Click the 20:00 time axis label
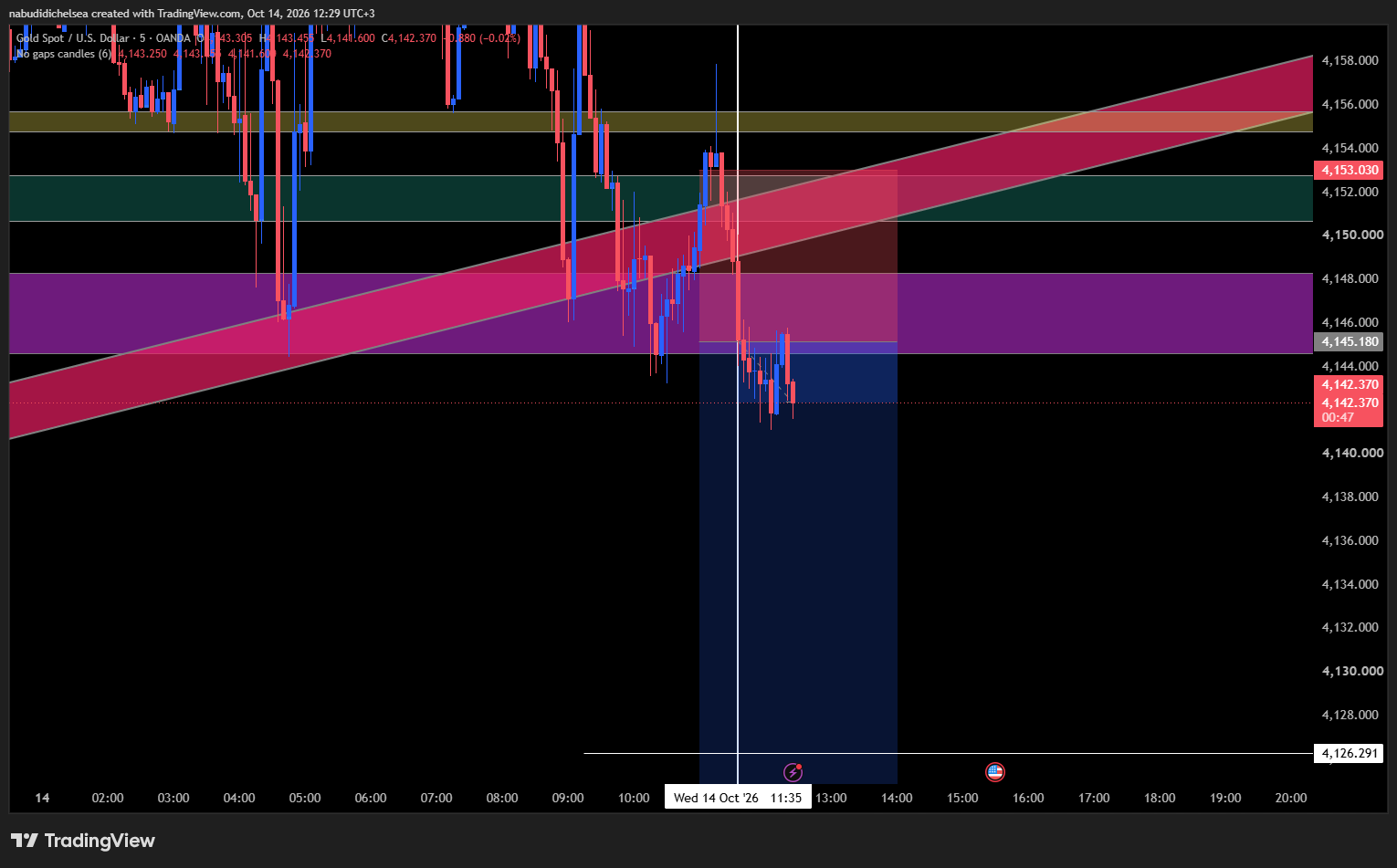 [x=1291, y=798]
